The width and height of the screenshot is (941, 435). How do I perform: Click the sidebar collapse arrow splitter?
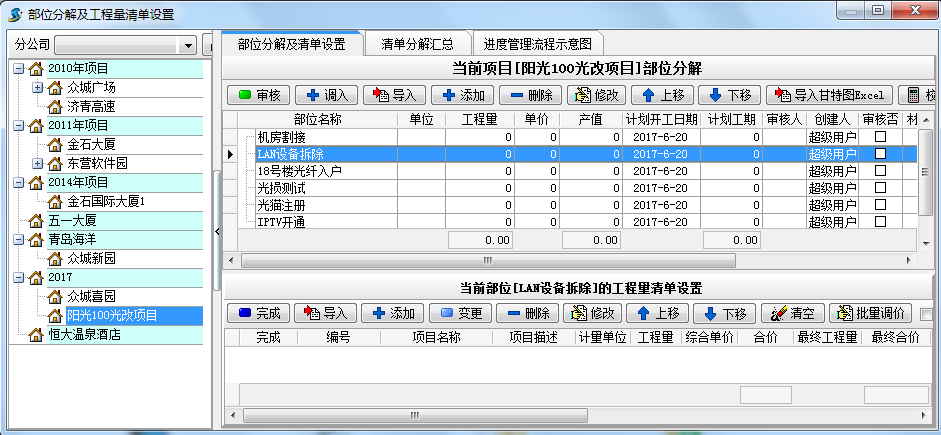(x=216, y=231)
